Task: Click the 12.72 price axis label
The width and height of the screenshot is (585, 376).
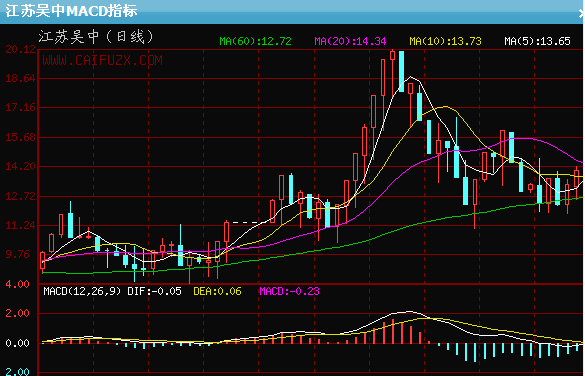Action: click(21, 196)
